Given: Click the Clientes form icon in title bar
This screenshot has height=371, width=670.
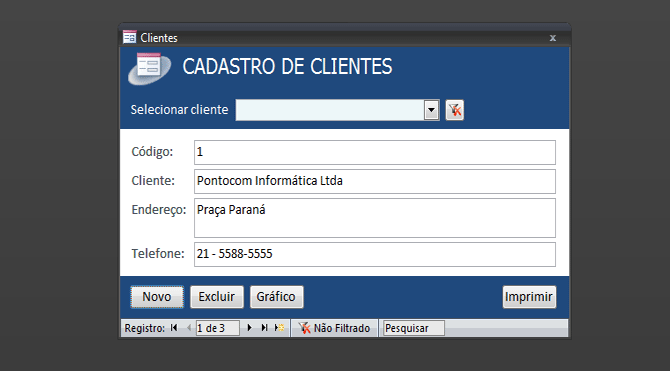Looking at the screenshot, I should (x=129, y=37).
